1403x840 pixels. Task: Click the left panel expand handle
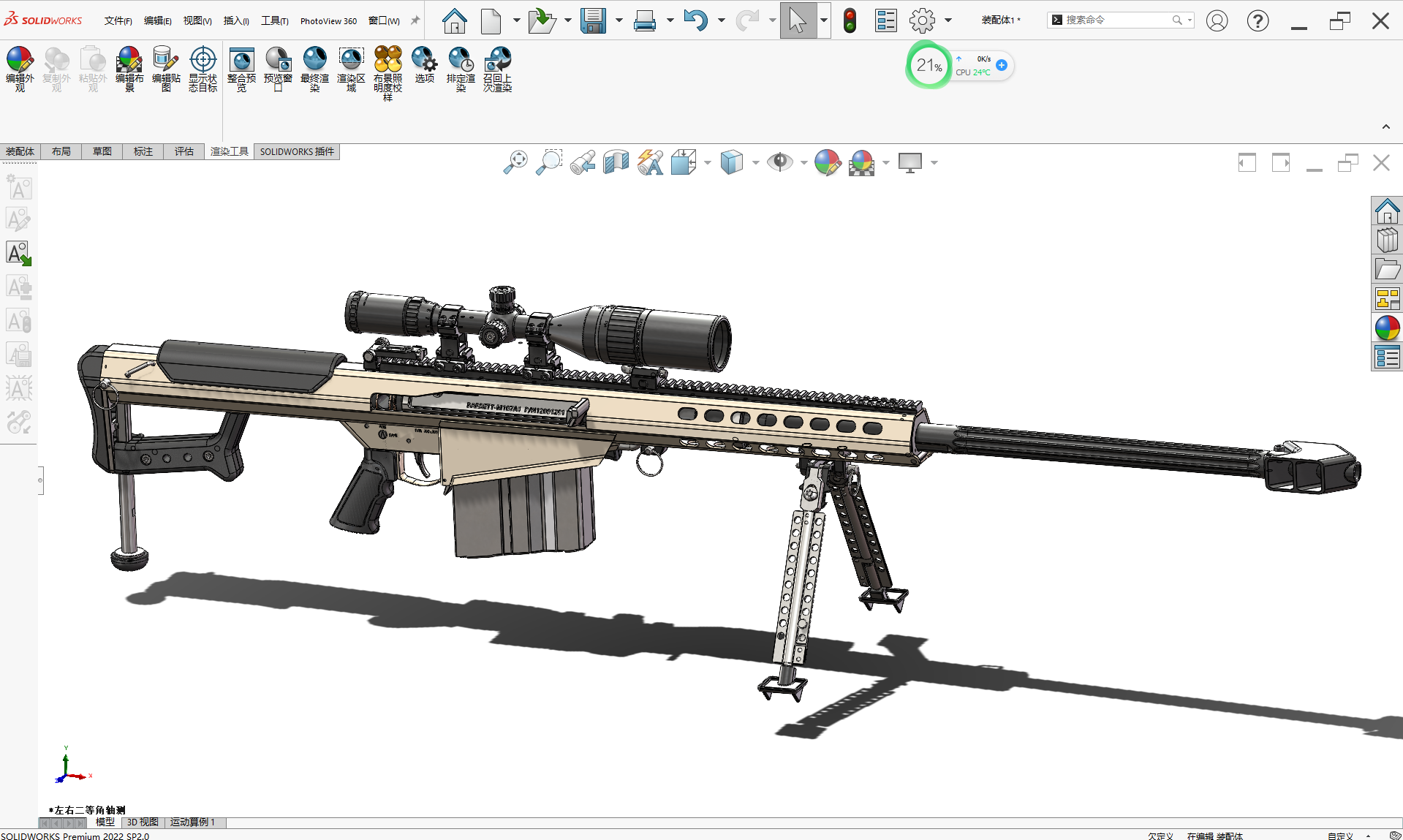click(40, 480)
